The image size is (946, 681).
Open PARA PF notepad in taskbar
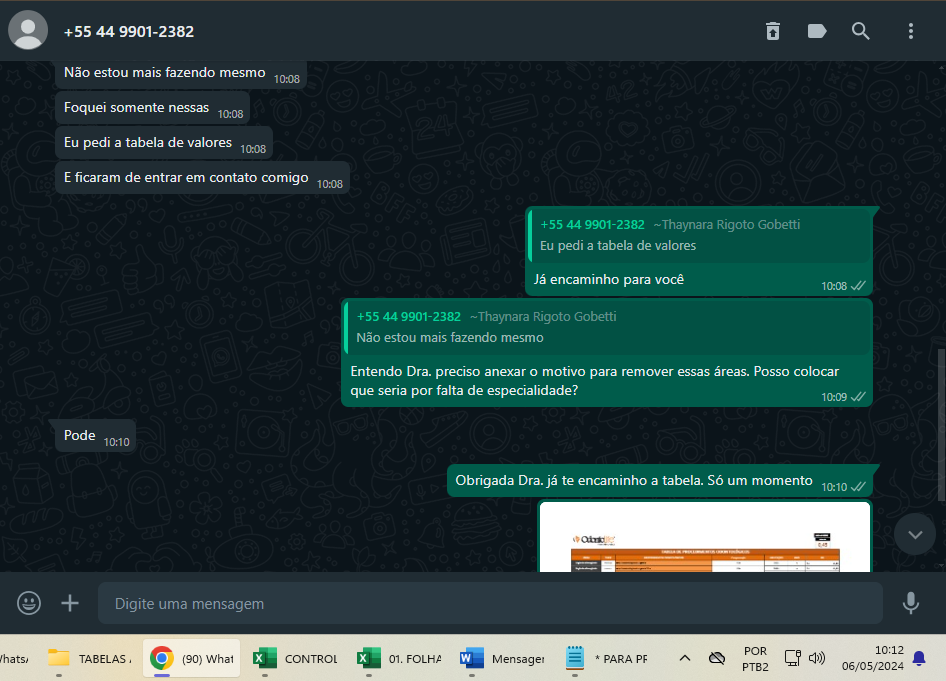tap(607, 658)
